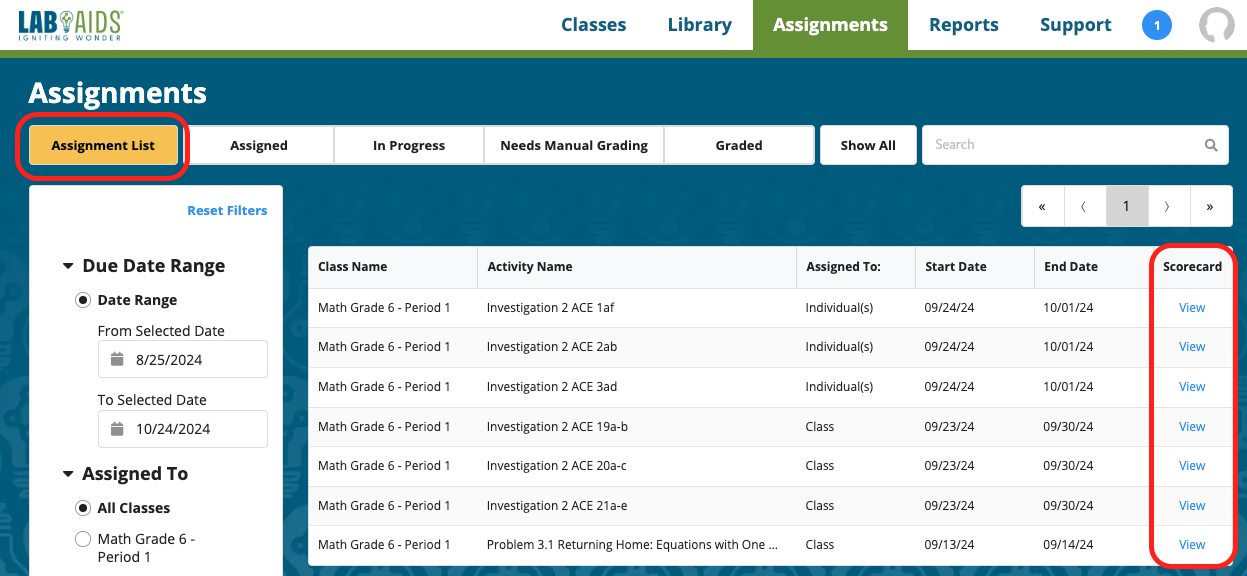Collapse the Due Date Range section
Image resolution: width=1247 pixels, height=576 pixels.
[x=66, y=265]
